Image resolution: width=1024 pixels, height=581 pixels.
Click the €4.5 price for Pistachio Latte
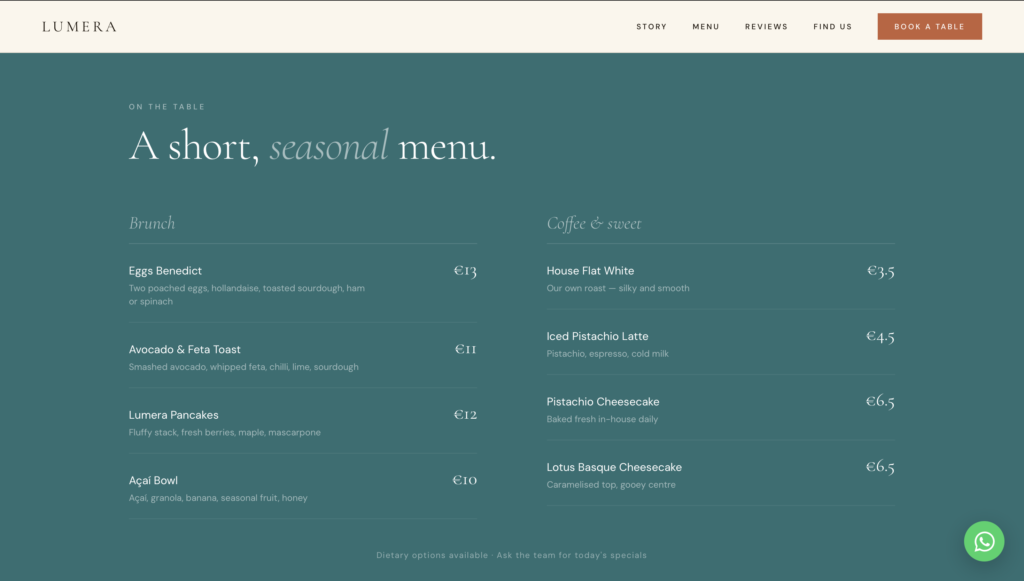880,336
